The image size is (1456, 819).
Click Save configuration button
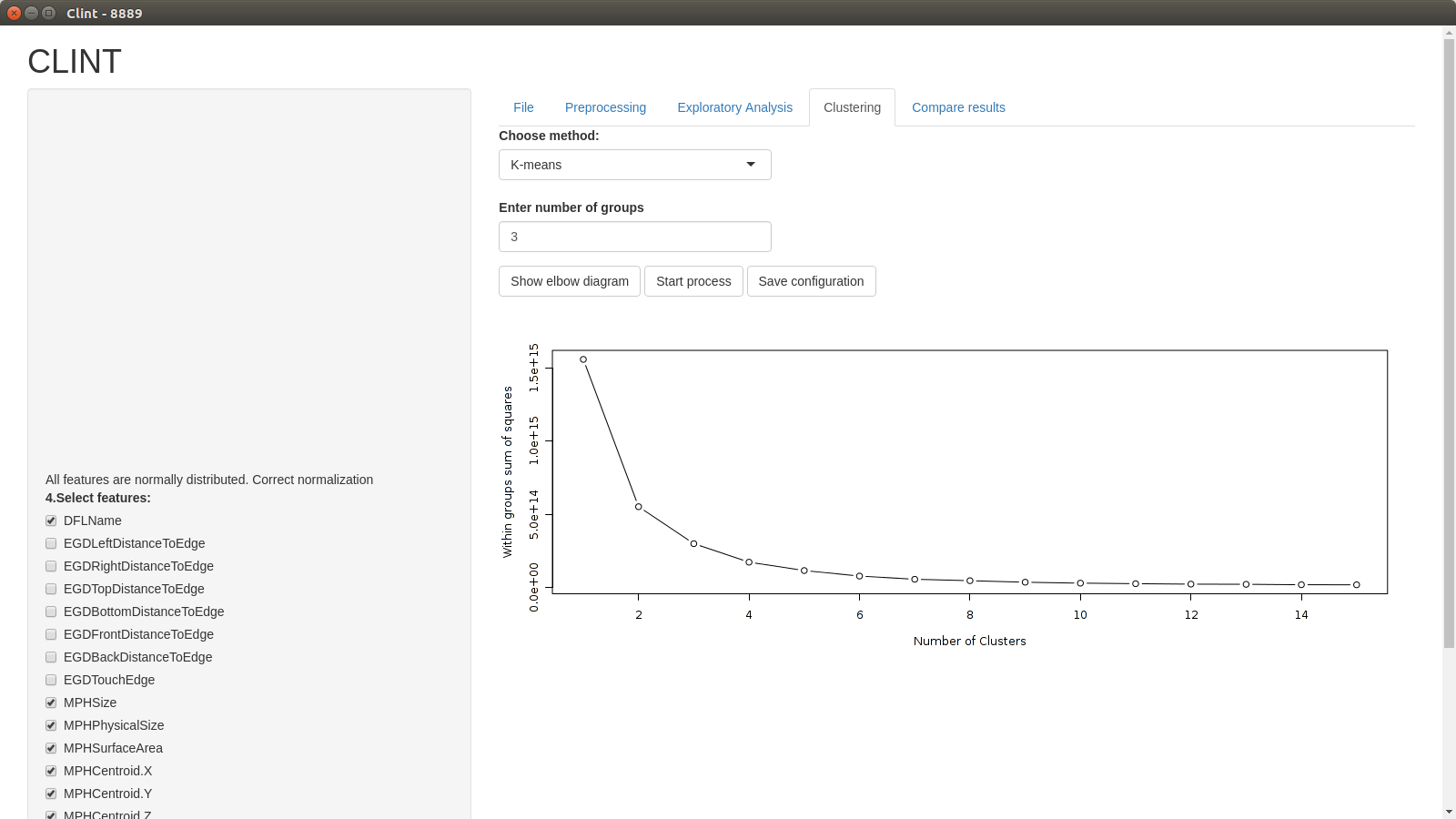click(x=811, y=281)
